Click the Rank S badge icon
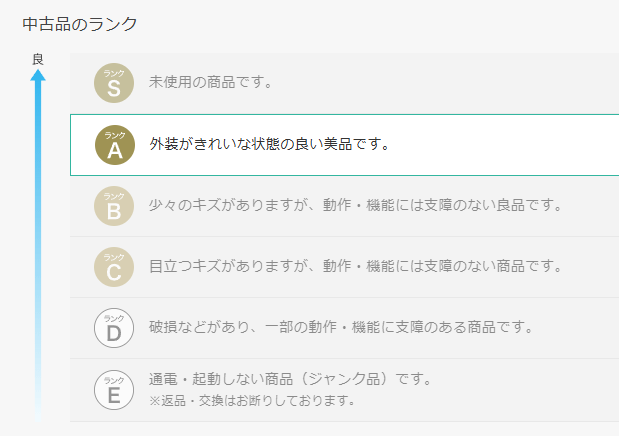Screen dimensions: 619x436 pyautogui.click(x=114, y=83)
